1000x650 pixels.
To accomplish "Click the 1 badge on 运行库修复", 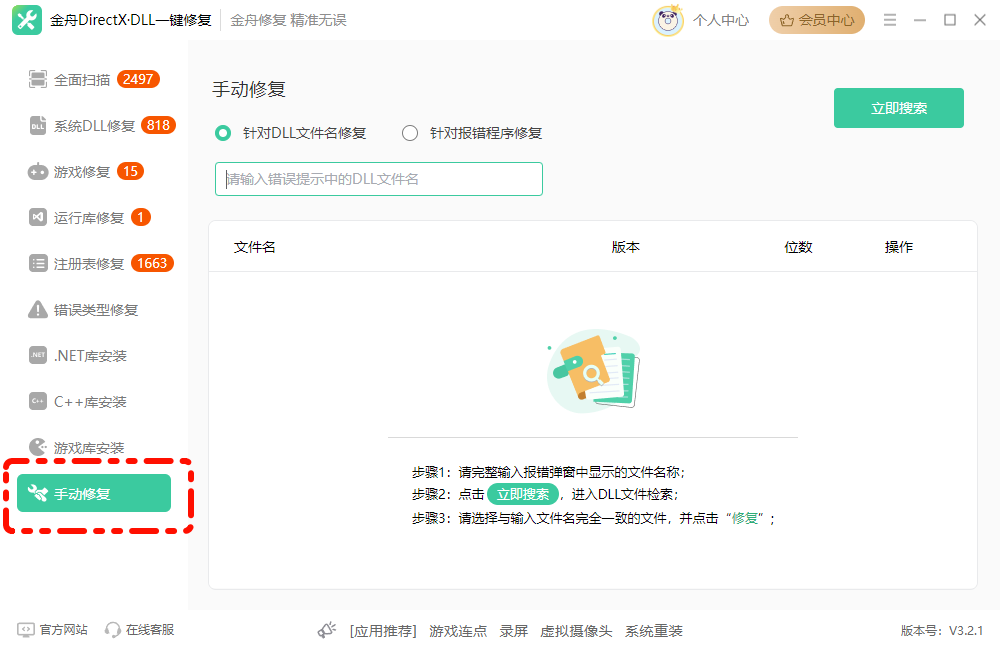I will (141, 217).
